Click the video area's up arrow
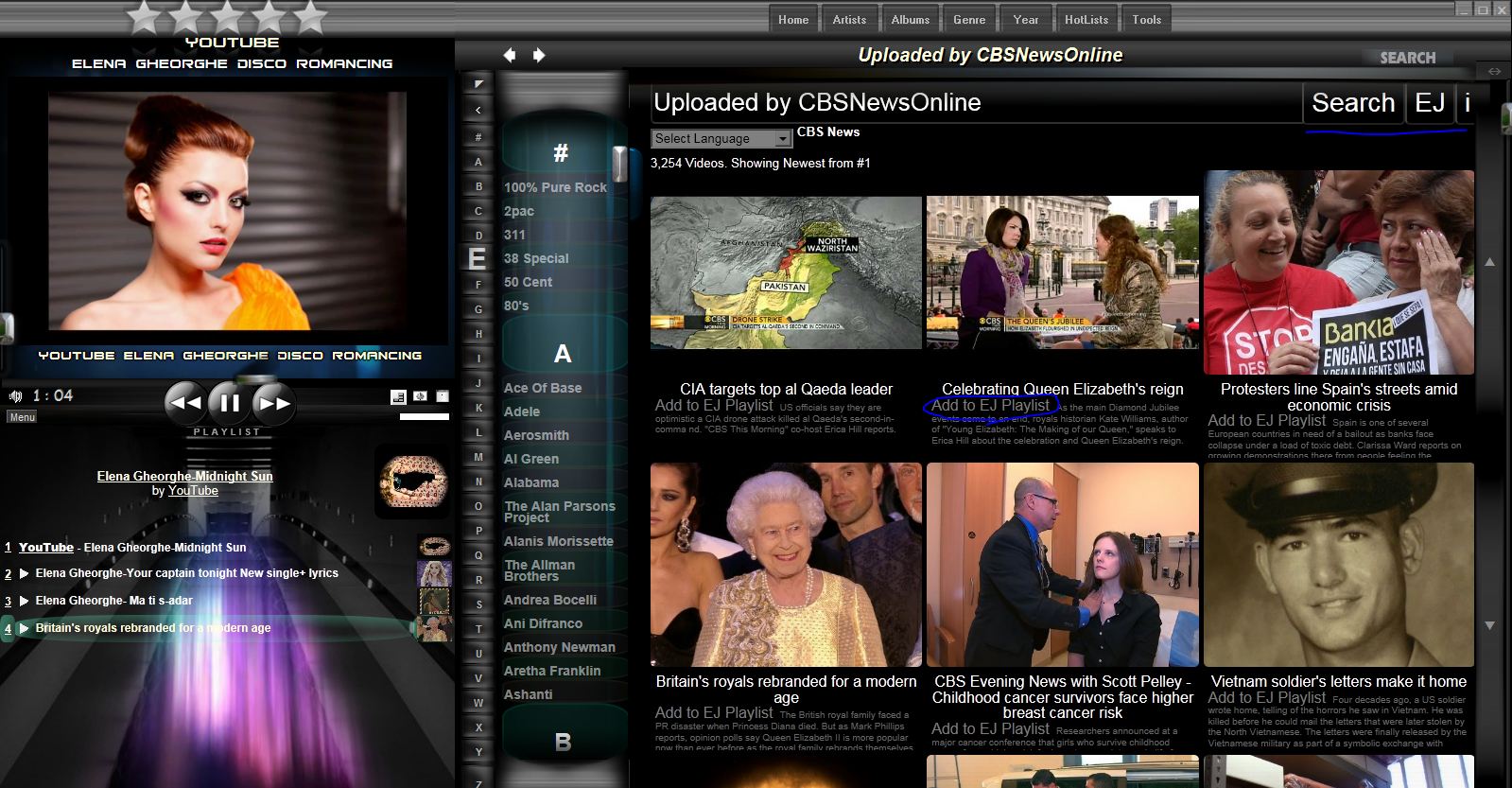The width and height of the screenshot is (1512, 788). click(1490, 261)
